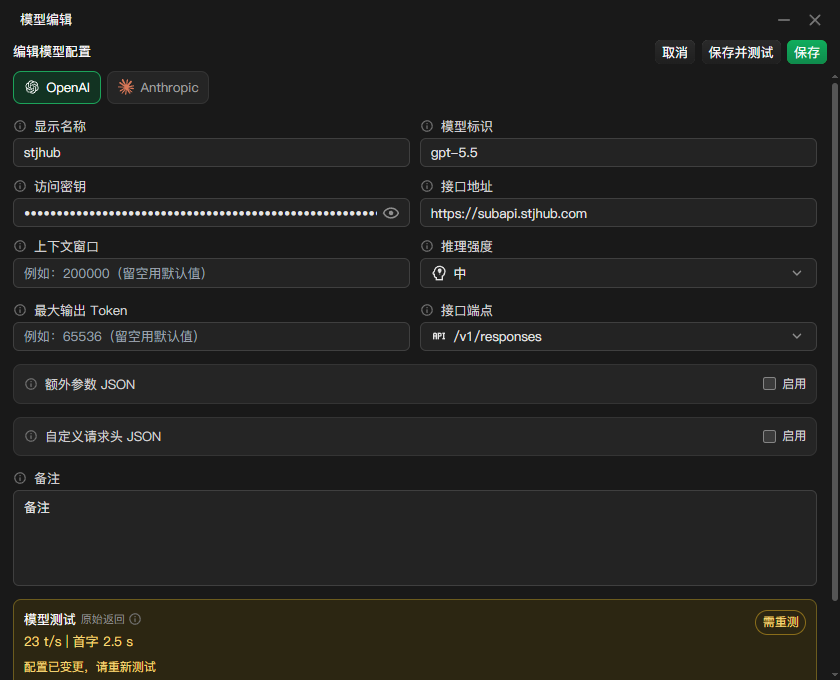Click the '23 t/s | 首字 2.5 s' result text
The width and height of the screenshot is (840, 680).
[79, 641]
